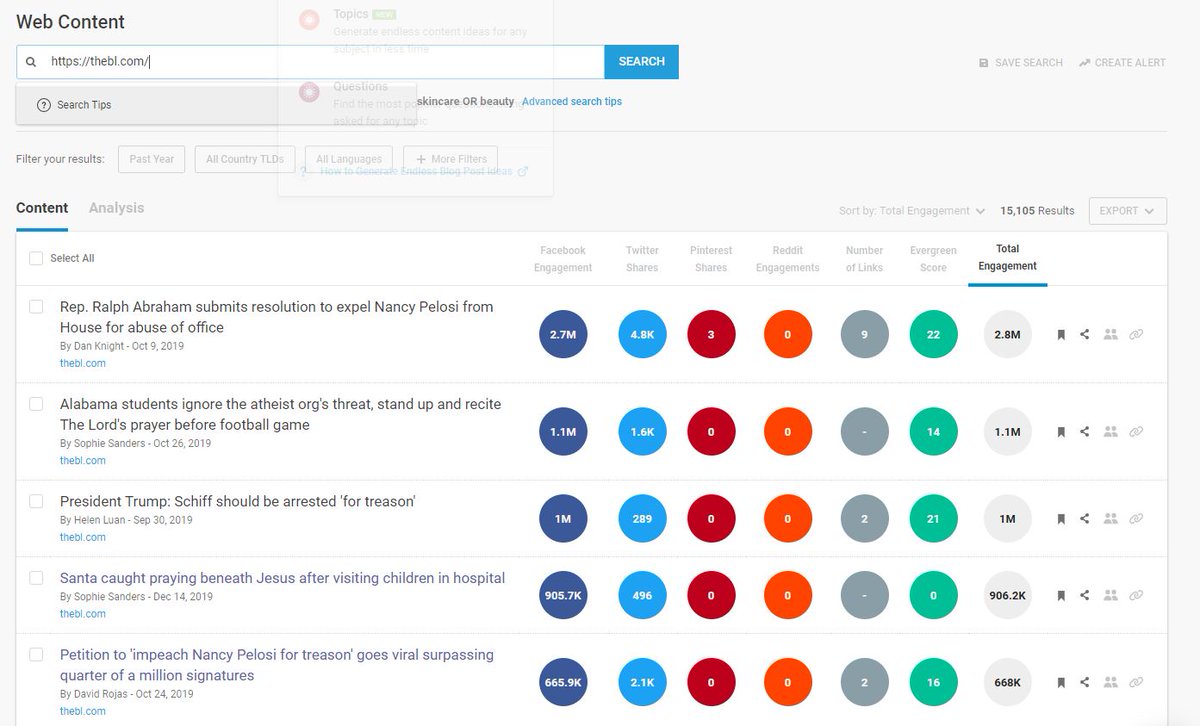This screenshot has width=1200, height=726.
Task: Share the Petition to impeach Pelosi article
Action: pyautogui.click(x=1085, y=683)
